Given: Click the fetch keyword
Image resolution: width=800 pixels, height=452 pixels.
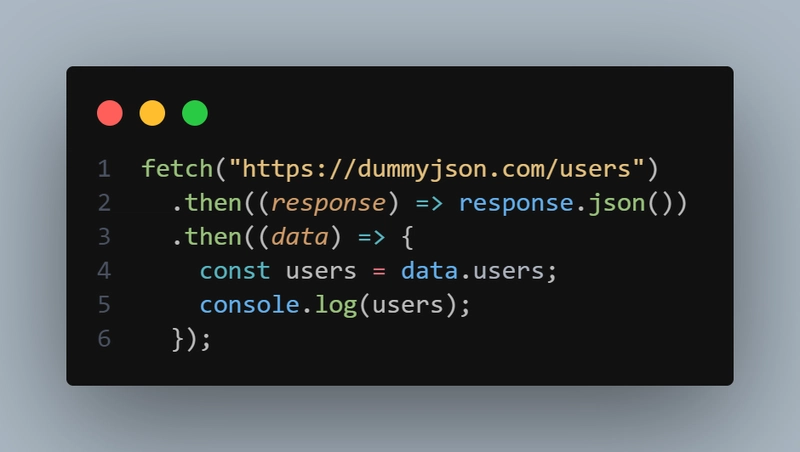Looking at the screenshot, I should pos(177,169).
